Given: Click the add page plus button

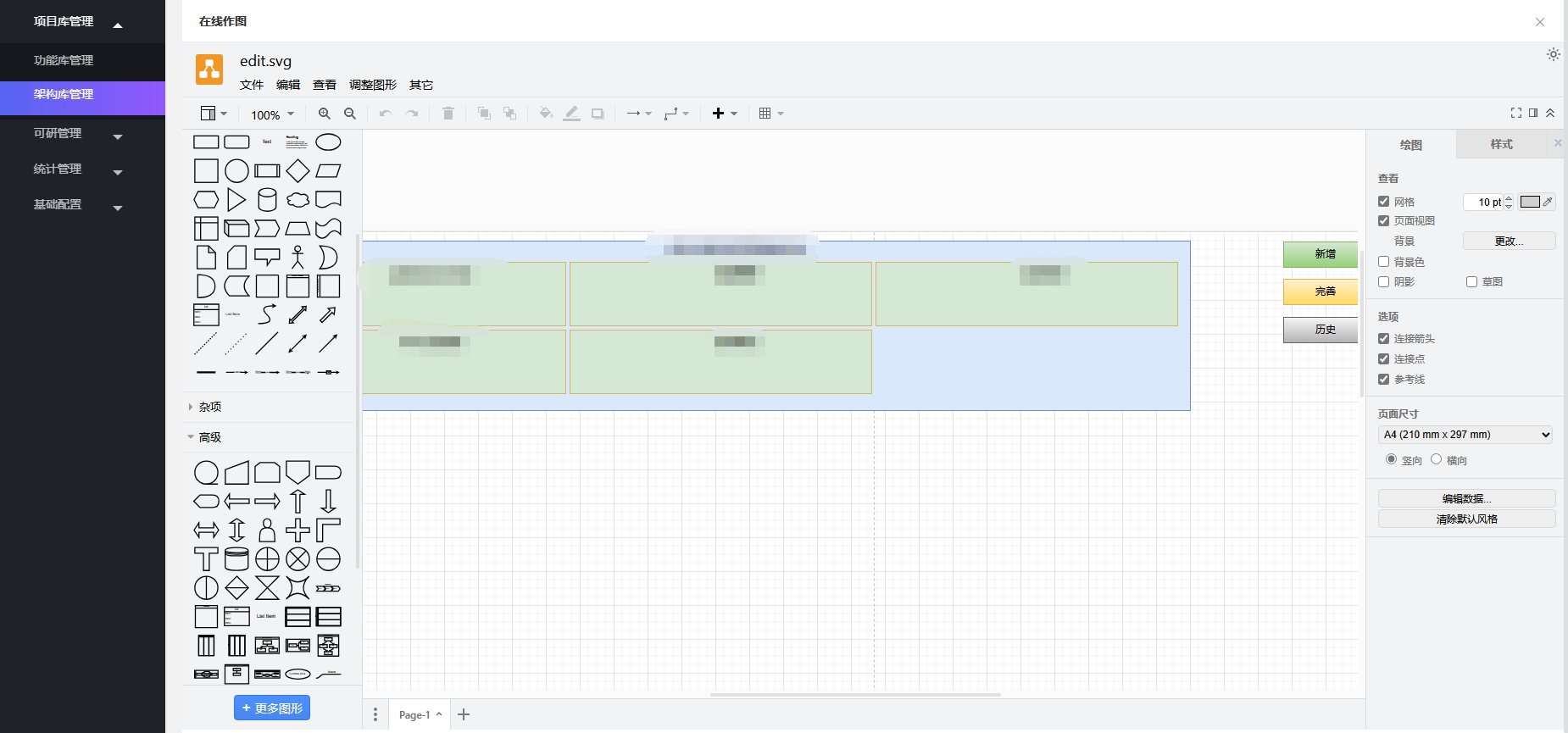Looking at the screenshot, I should 464,714.
